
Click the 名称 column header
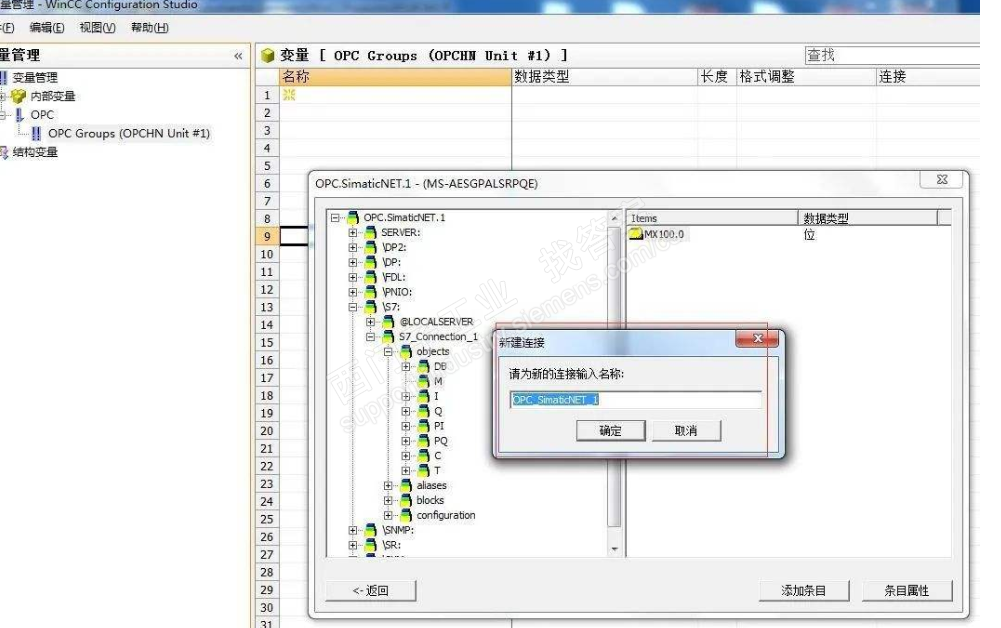coord(395,77)
